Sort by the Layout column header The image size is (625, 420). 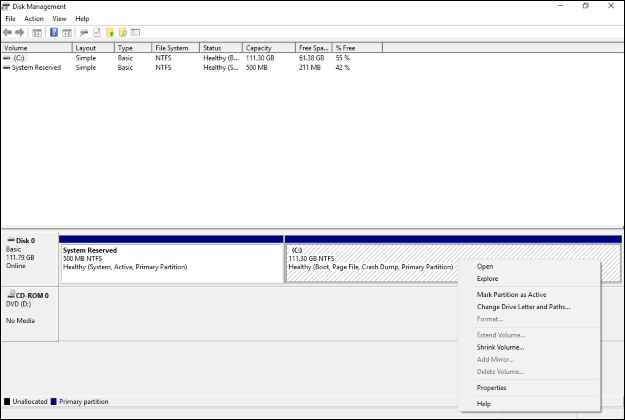coord(93,48)
